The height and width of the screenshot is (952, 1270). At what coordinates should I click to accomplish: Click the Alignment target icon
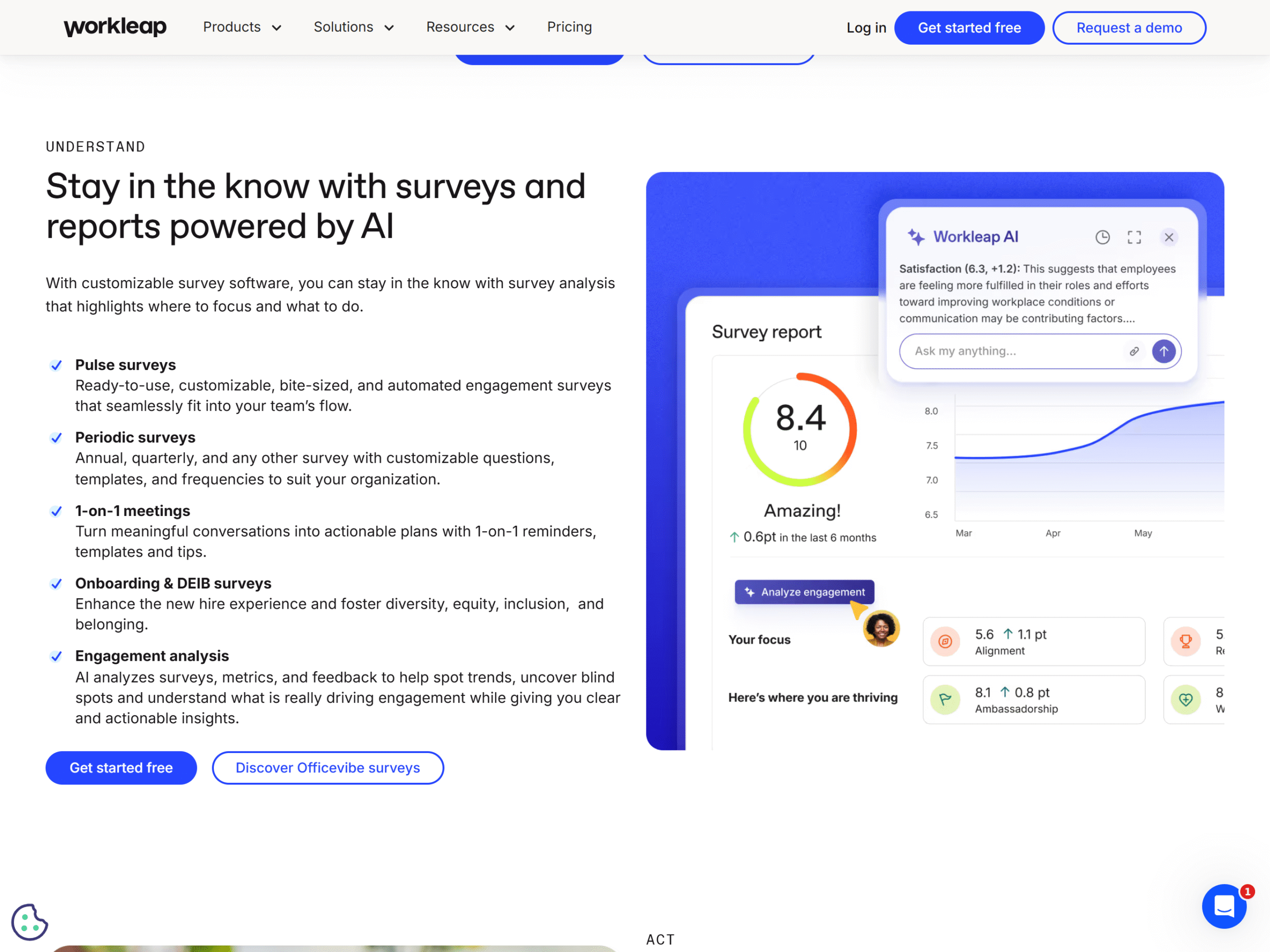(945, 641)
